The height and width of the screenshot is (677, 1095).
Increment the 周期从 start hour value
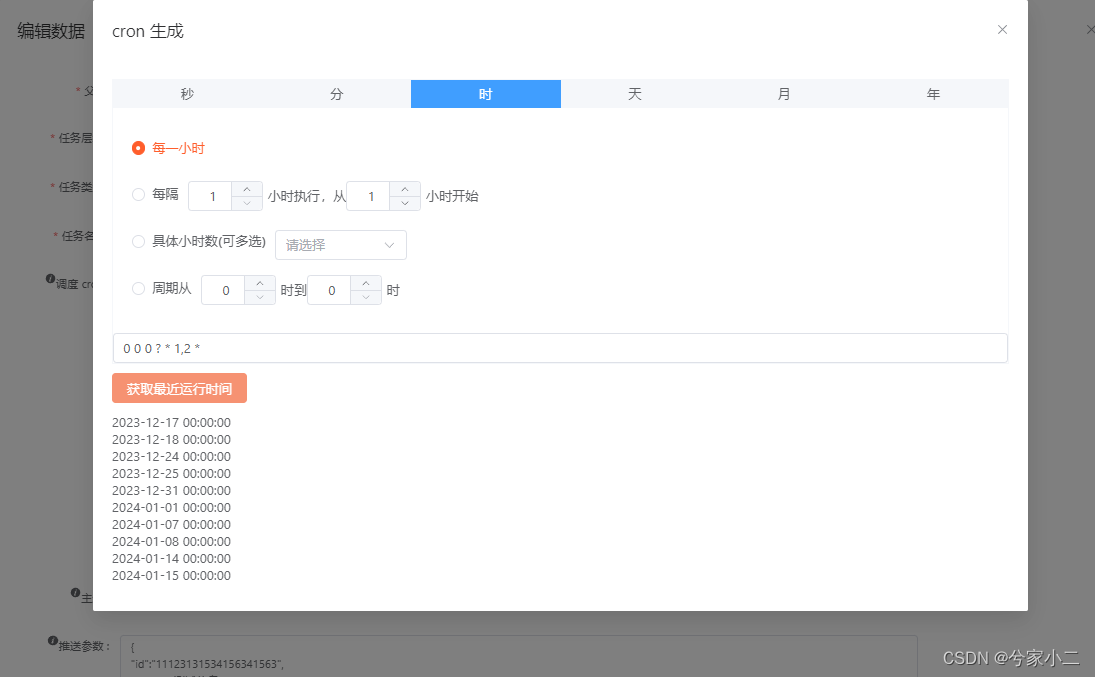click(x=260, y=283)
